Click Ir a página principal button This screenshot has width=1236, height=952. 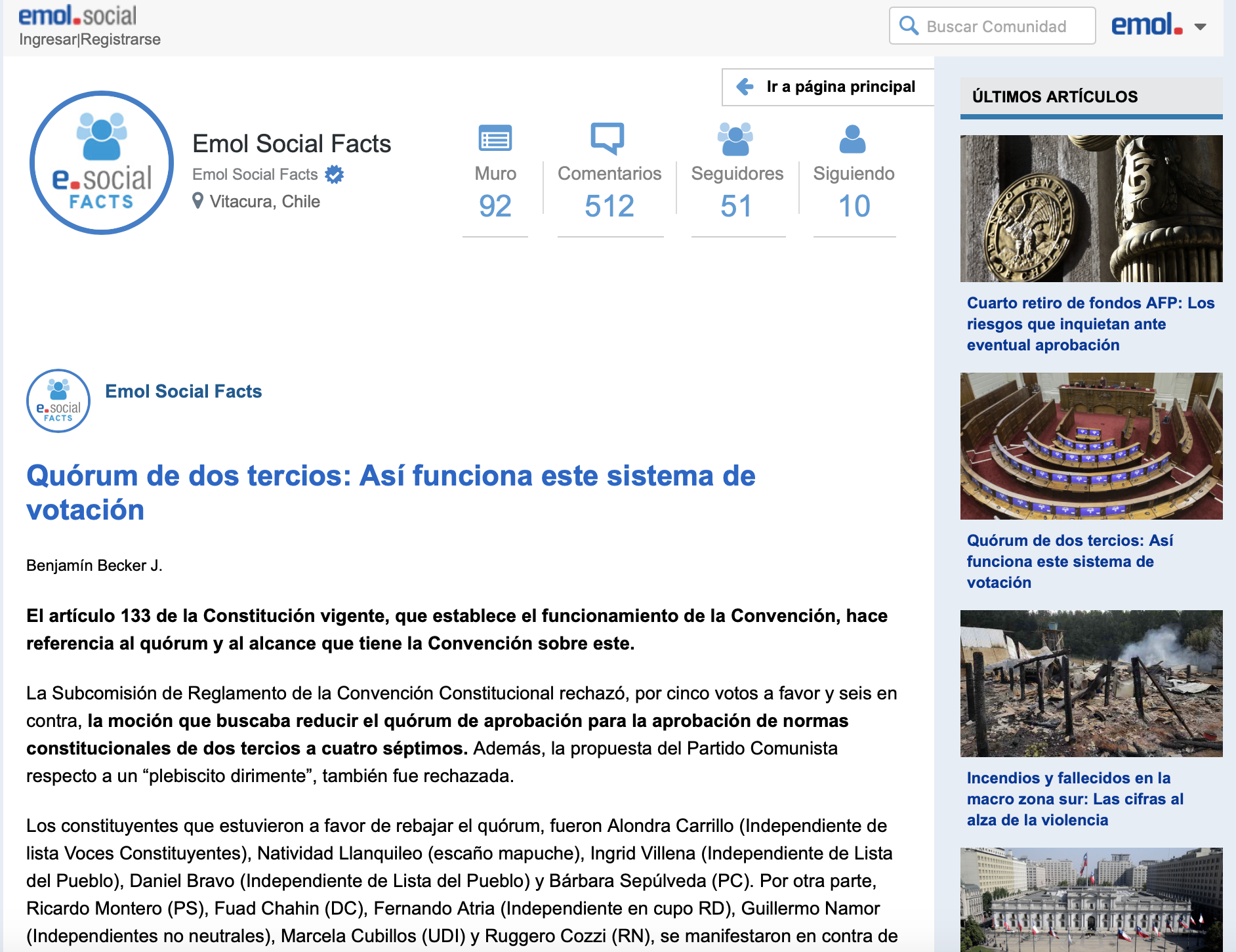click(828, 87)
